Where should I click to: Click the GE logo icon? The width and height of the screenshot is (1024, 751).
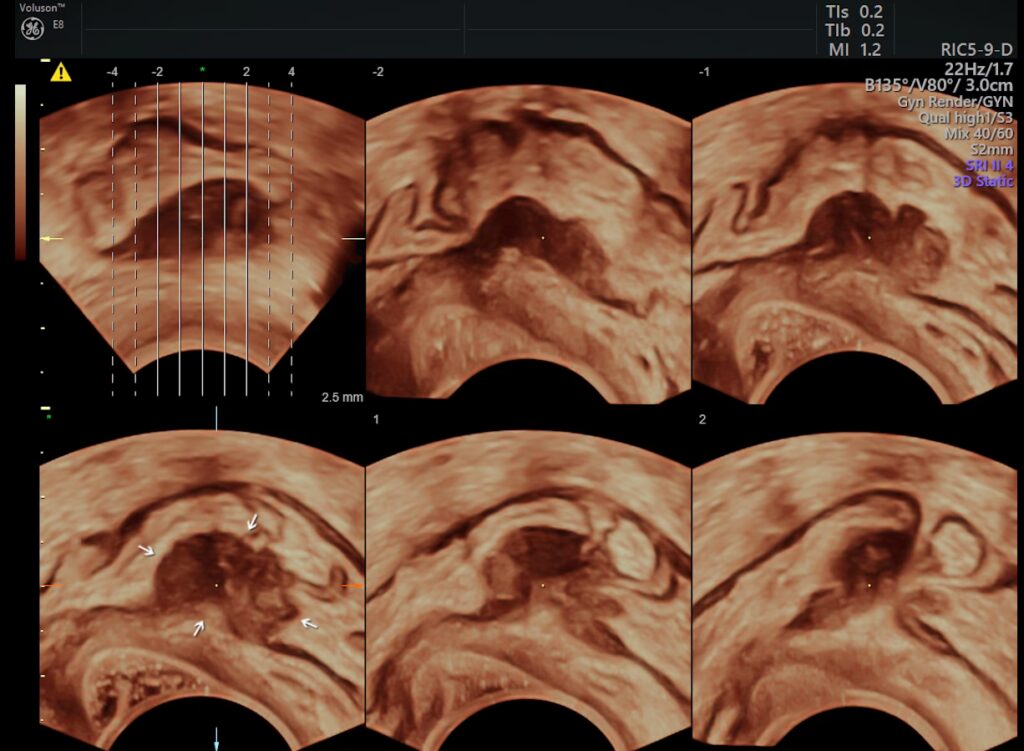click(31, 31)
